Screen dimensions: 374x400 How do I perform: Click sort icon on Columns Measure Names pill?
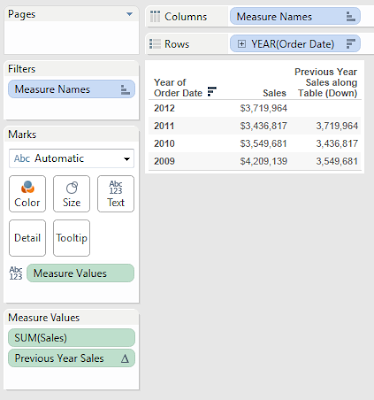(350, 16)
